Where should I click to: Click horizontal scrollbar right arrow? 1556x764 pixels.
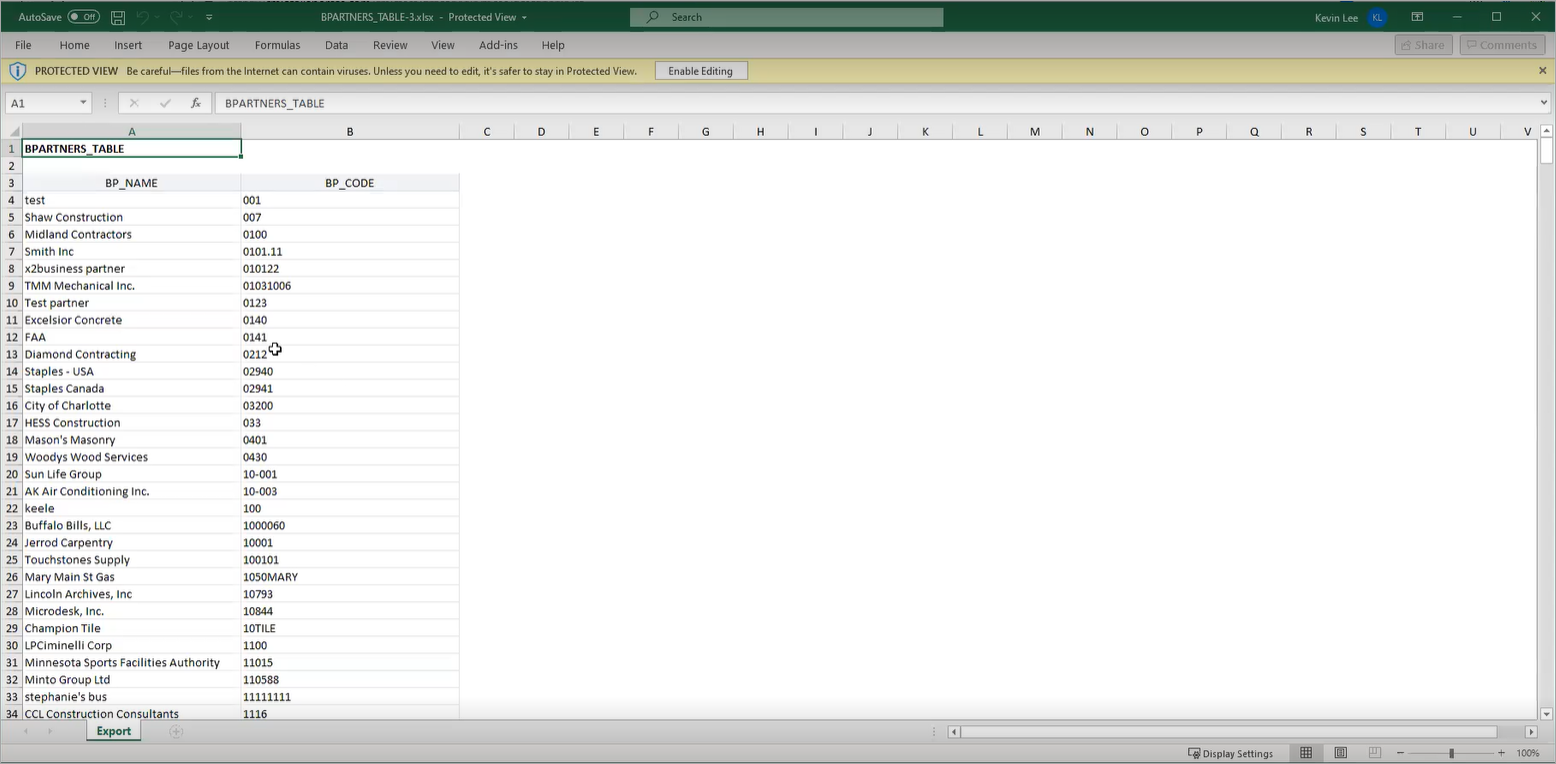(1530, 732)
